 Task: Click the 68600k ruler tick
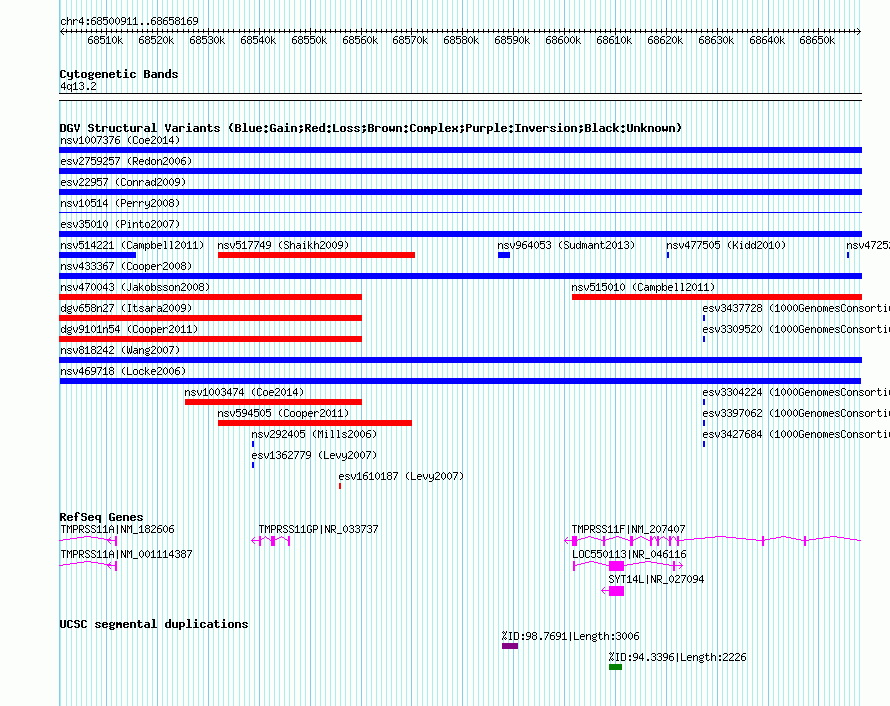tap(563, 40)
